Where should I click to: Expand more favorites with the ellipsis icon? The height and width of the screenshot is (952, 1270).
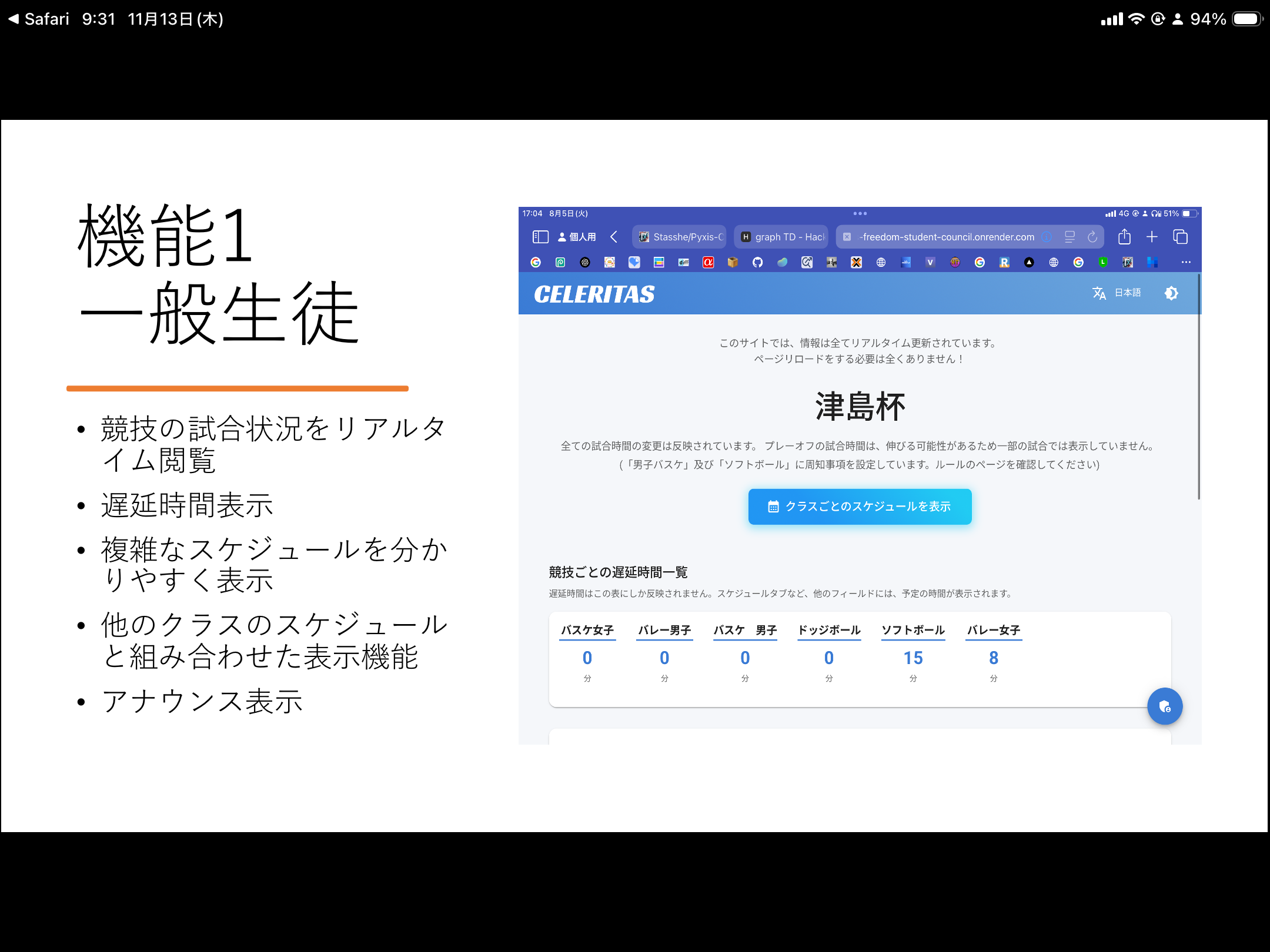click(1186, 262)
